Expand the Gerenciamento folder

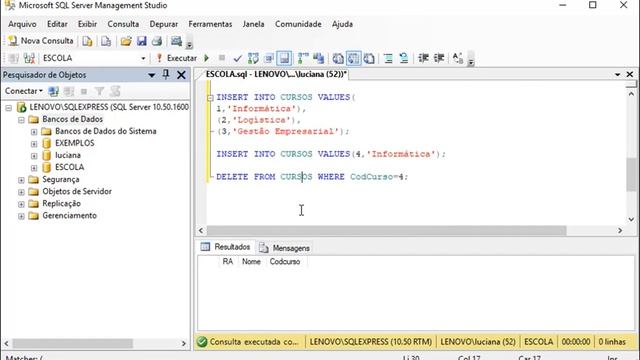coord(21,216)
